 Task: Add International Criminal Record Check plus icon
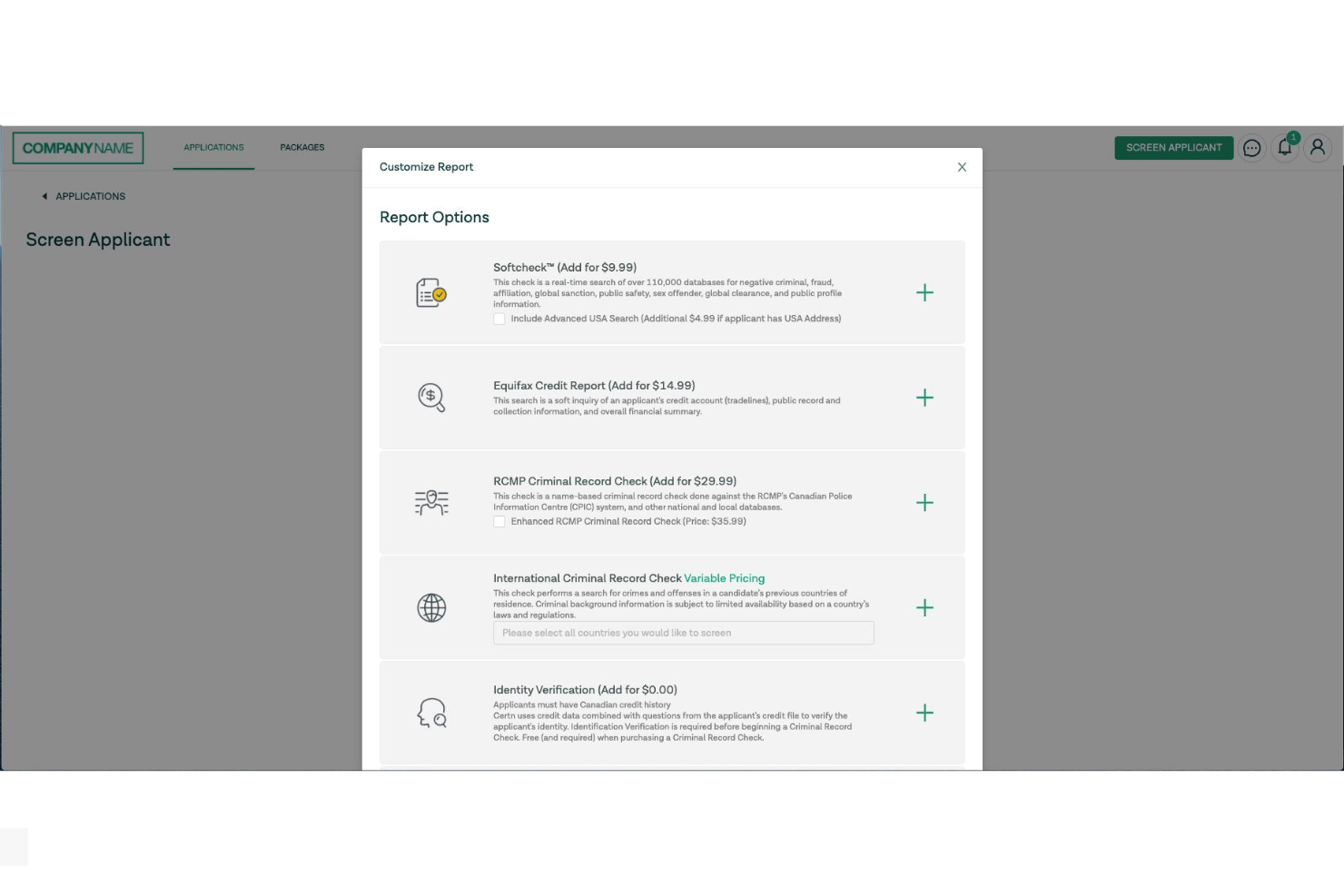[x=924, y=608]
